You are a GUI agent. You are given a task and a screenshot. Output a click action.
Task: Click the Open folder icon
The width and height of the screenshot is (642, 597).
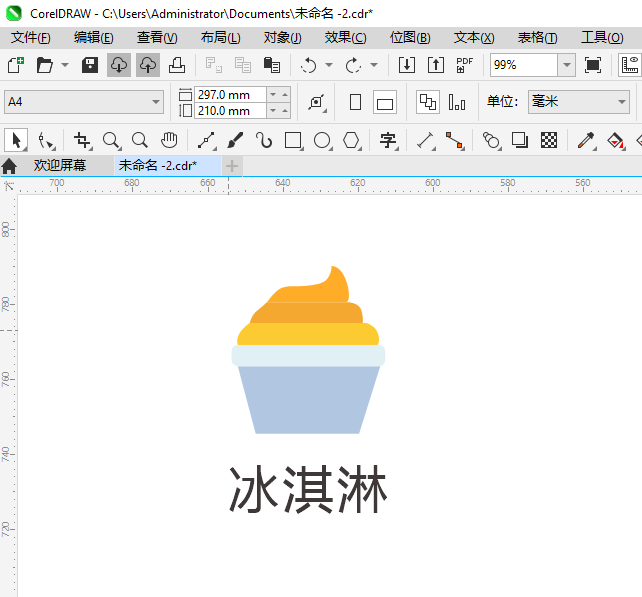coord(45,65)
